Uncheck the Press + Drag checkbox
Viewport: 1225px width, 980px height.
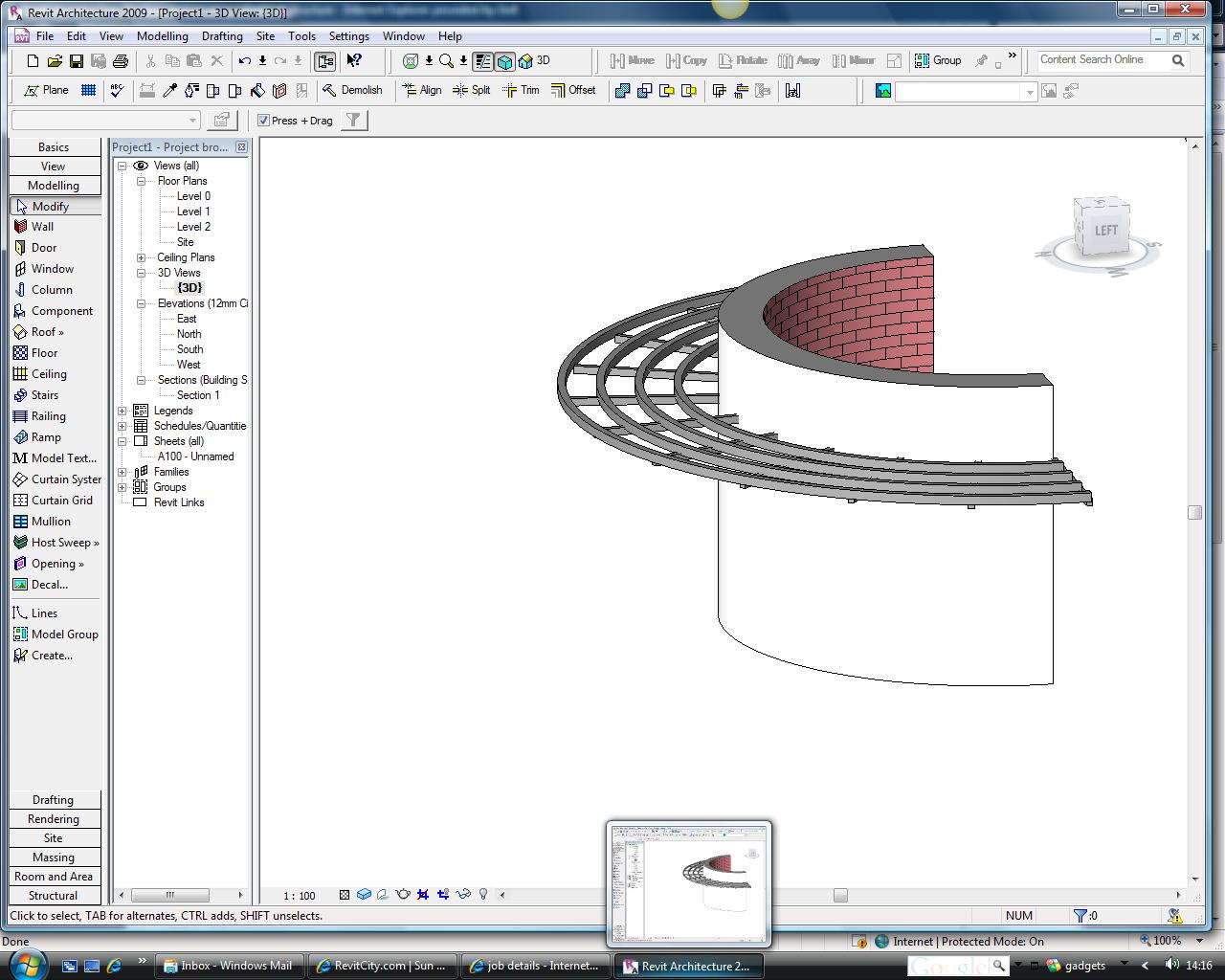(x=264, y=121)
